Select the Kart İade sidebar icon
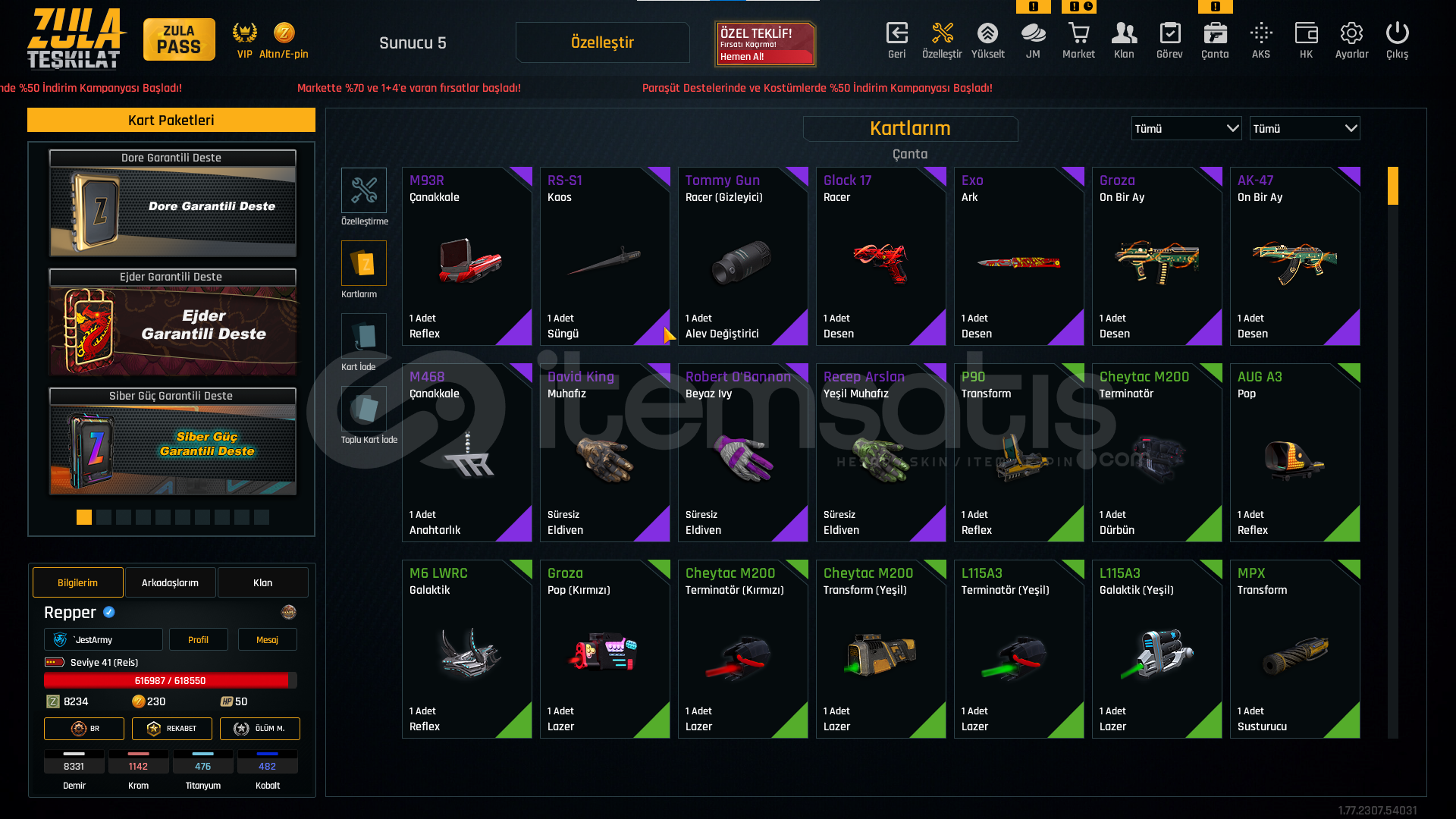This screenshot has height=819, width=1456. (x=364, y=336)
